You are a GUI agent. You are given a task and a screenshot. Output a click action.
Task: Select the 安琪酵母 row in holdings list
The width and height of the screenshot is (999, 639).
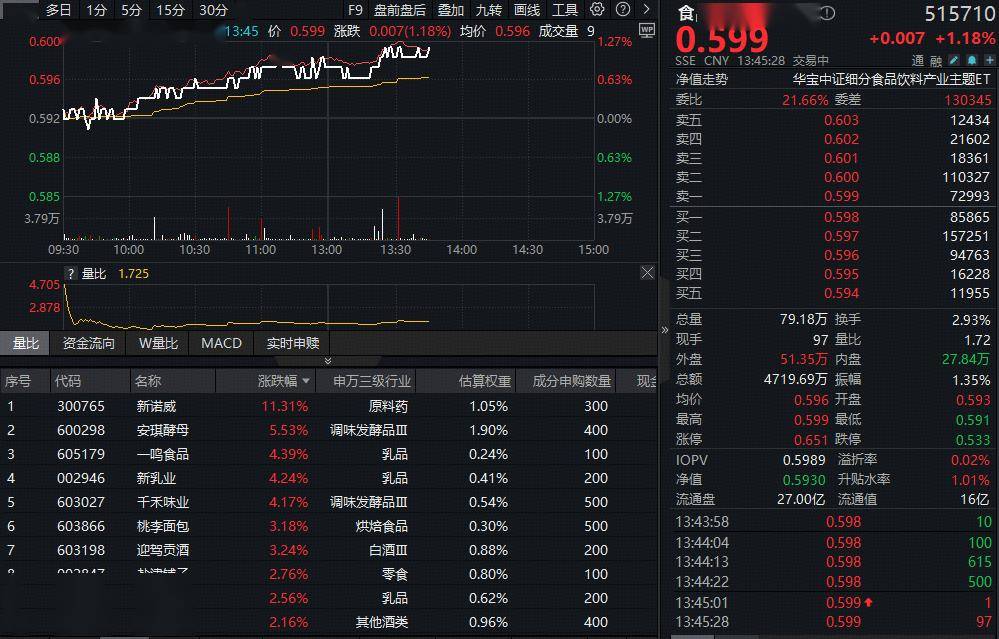pos(162,430)
